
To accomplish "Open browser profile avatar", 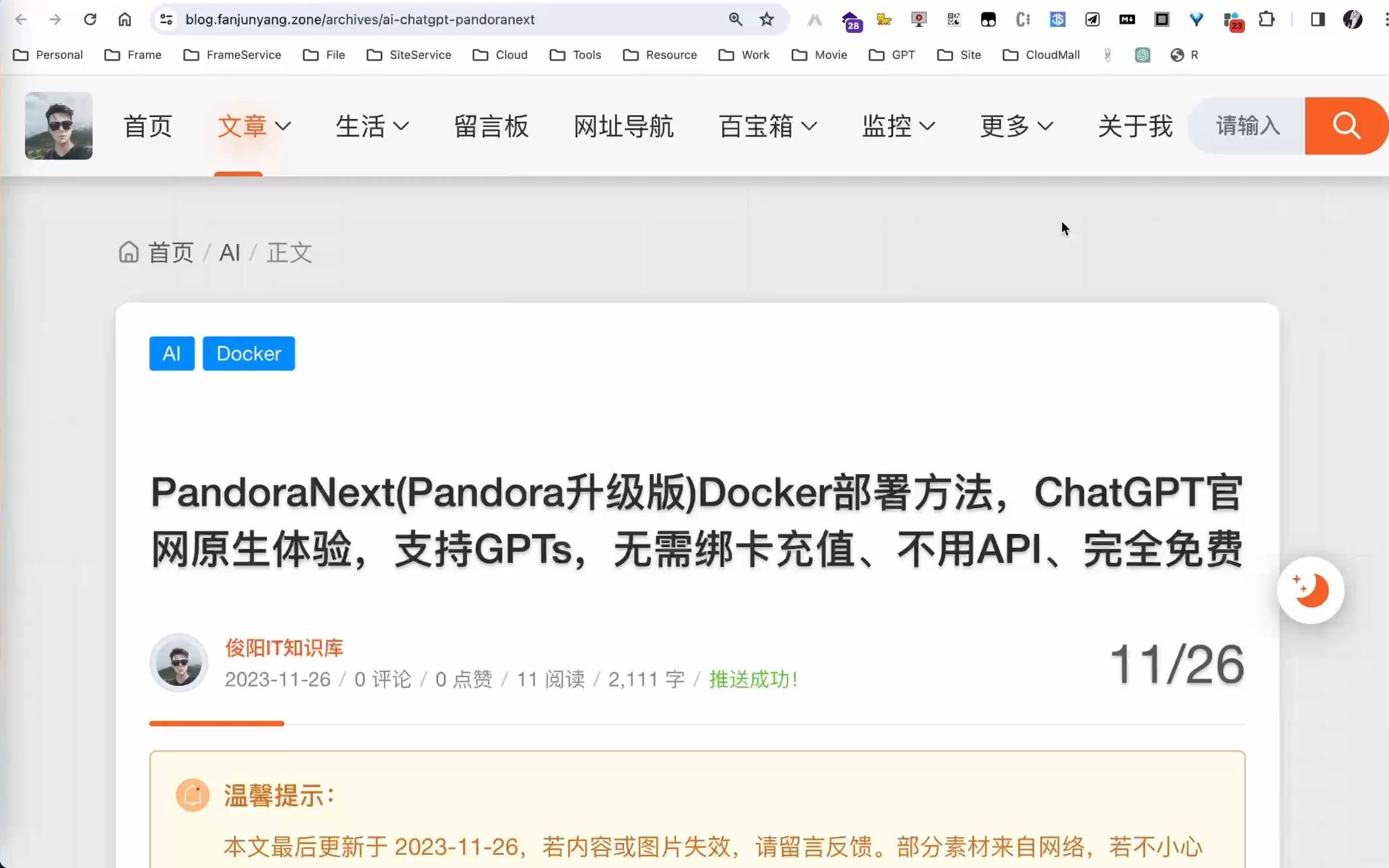I will tap(1353, 20).
